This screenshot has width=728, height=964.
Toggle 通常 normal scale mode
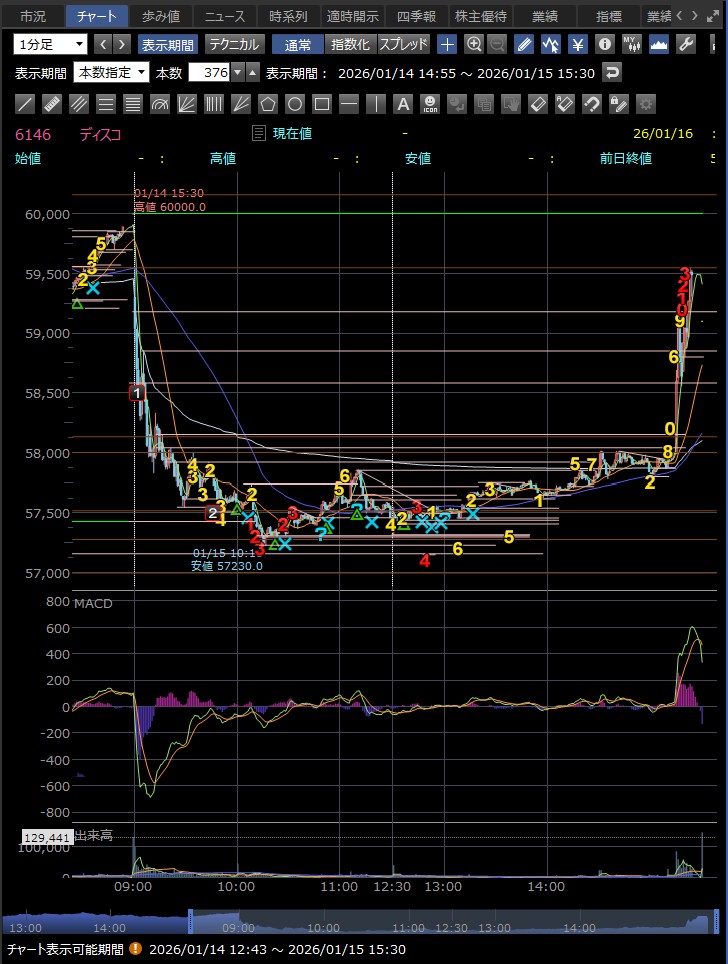(297, 44)
